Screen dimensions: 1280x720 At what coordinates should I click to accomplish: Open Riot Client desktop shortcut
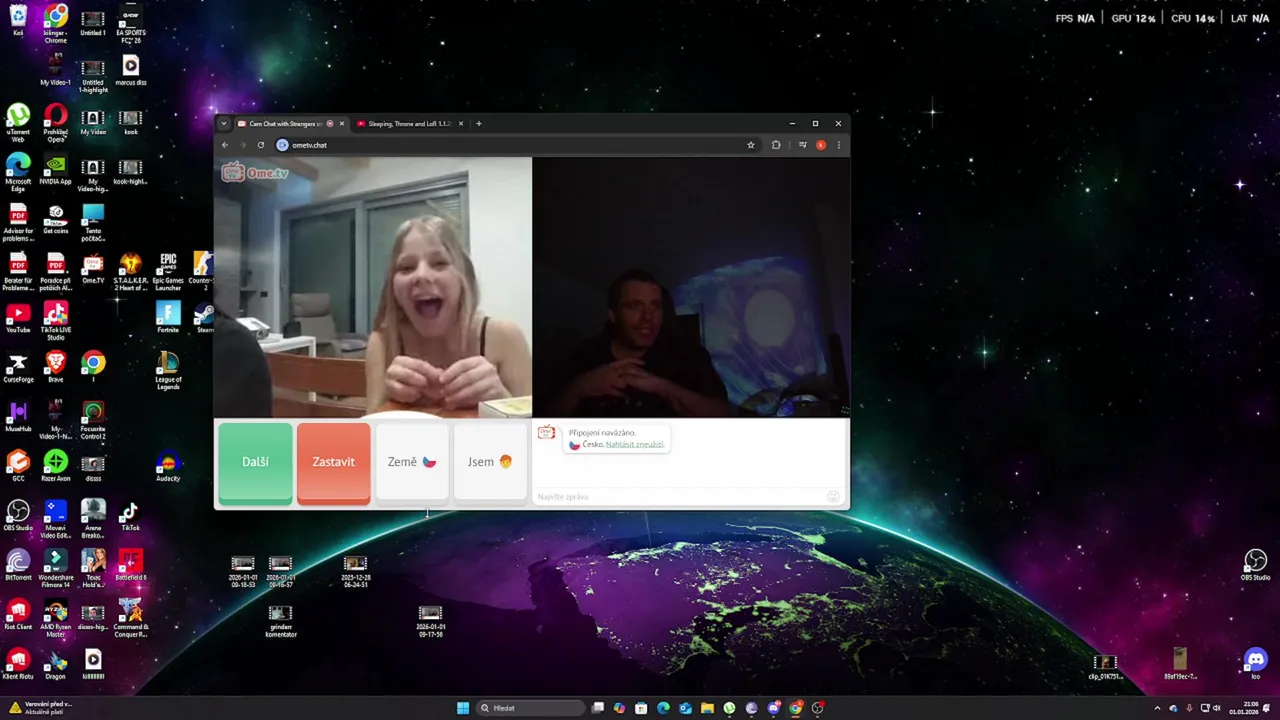click(x=18, y=613)
